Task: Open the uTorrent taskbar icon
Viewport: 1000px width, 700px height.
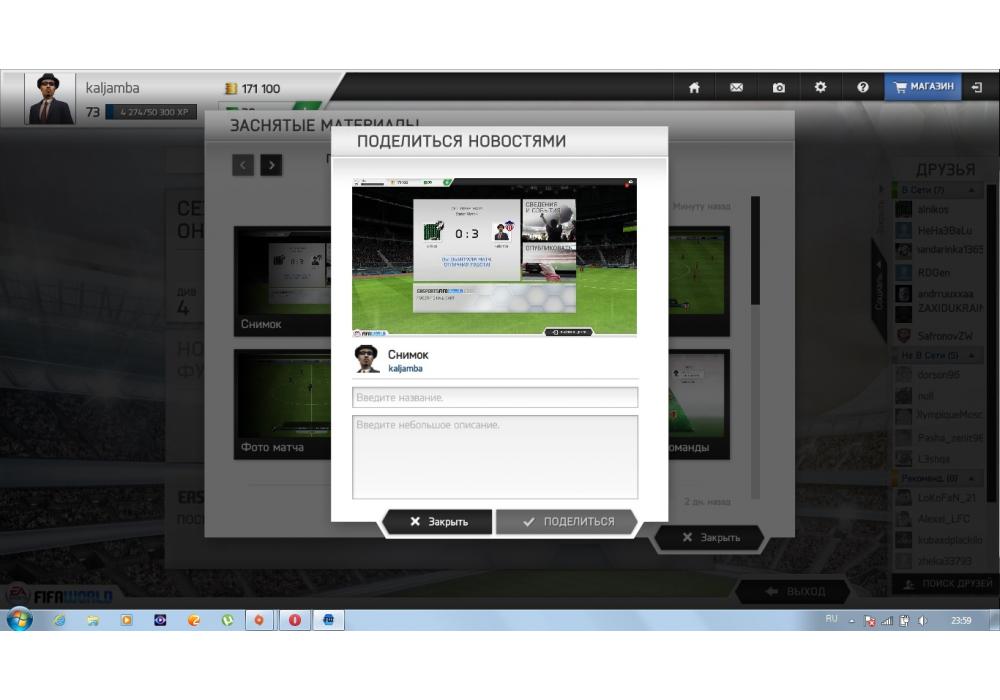Action: (227, 620)
